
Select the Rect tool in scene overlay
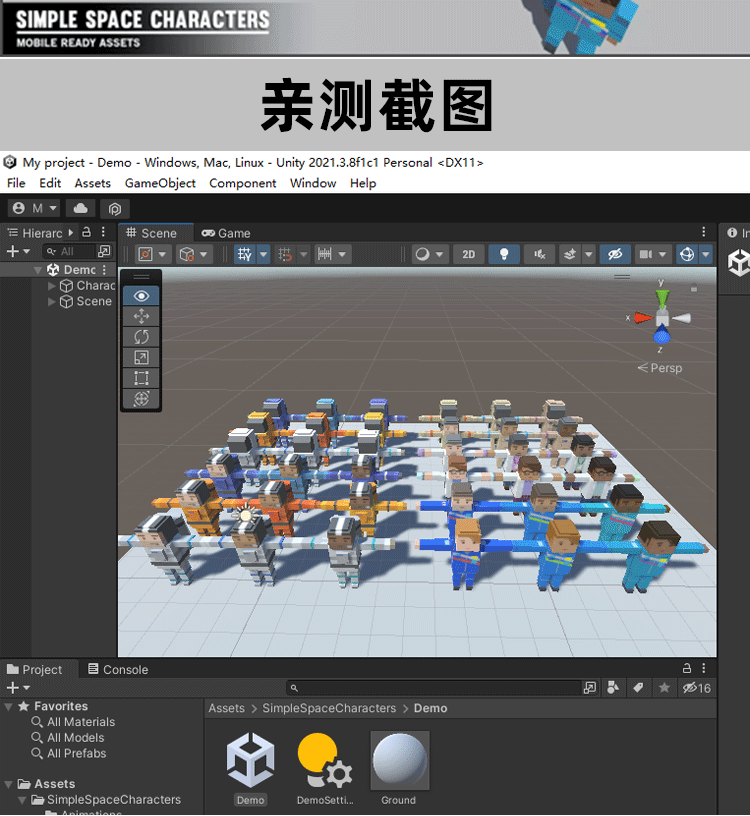[x=141, y=378]
